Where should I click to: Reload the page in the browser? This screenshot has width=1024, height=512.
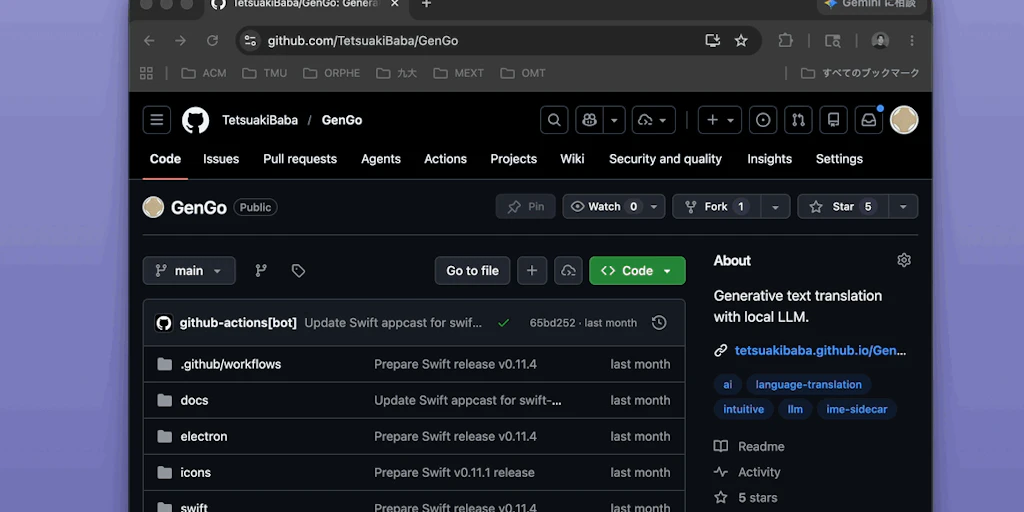coord(212,40)
